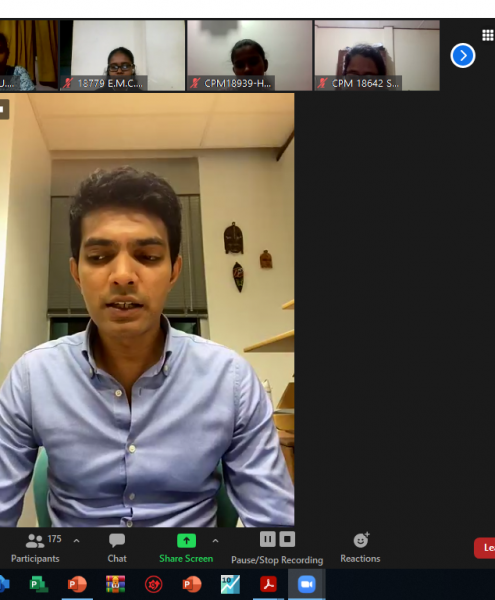Click the square recording indicator on main video
The width and height of the screenshot is (495, 600).
3,109
